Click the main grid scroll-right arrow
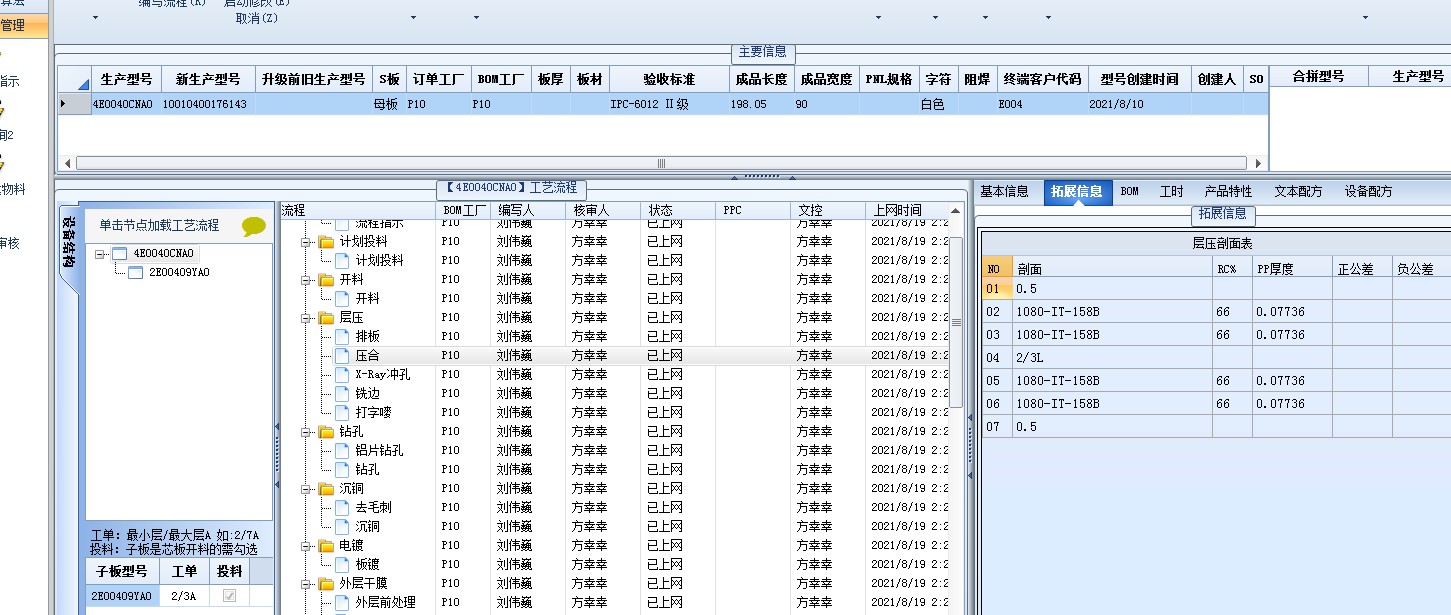 [x=1260, y=163]
